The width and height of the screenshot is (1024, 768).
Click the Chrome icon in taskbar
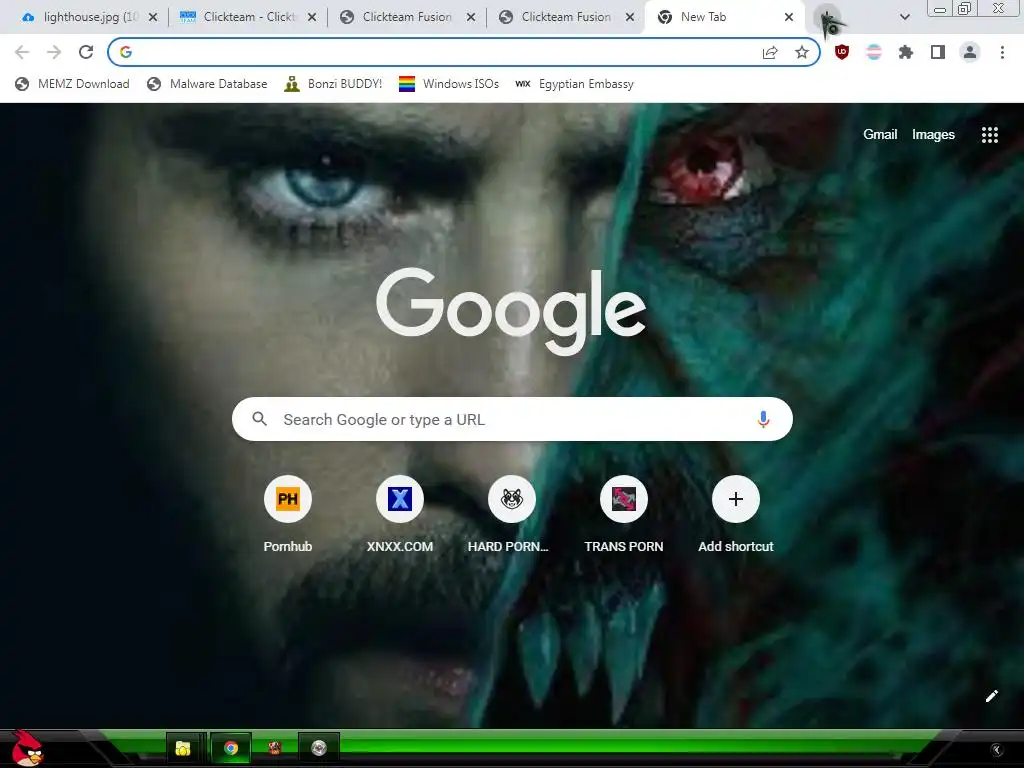pyautogui.click(x=231, y=748)
